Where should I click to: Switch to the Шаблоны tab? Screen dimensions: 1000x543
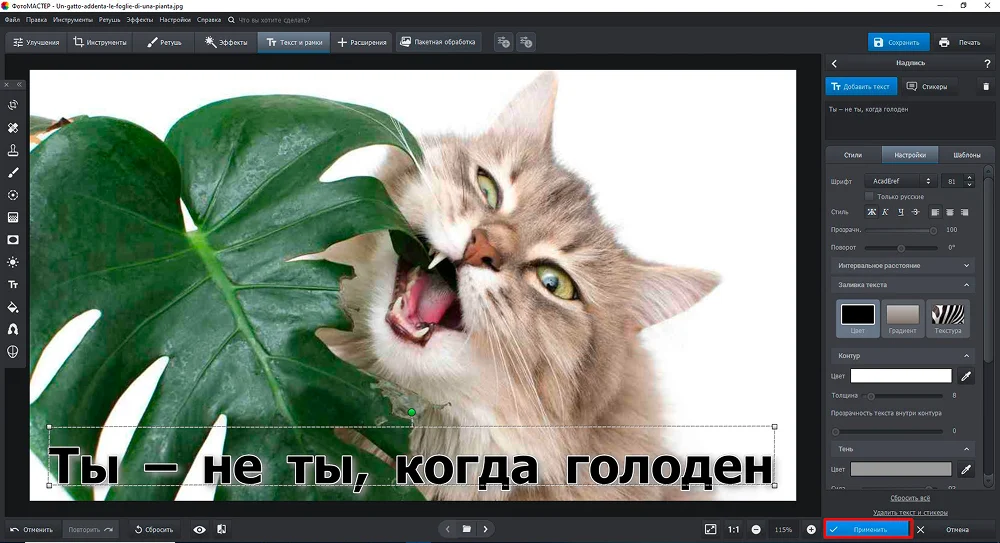tap(967, 155)
